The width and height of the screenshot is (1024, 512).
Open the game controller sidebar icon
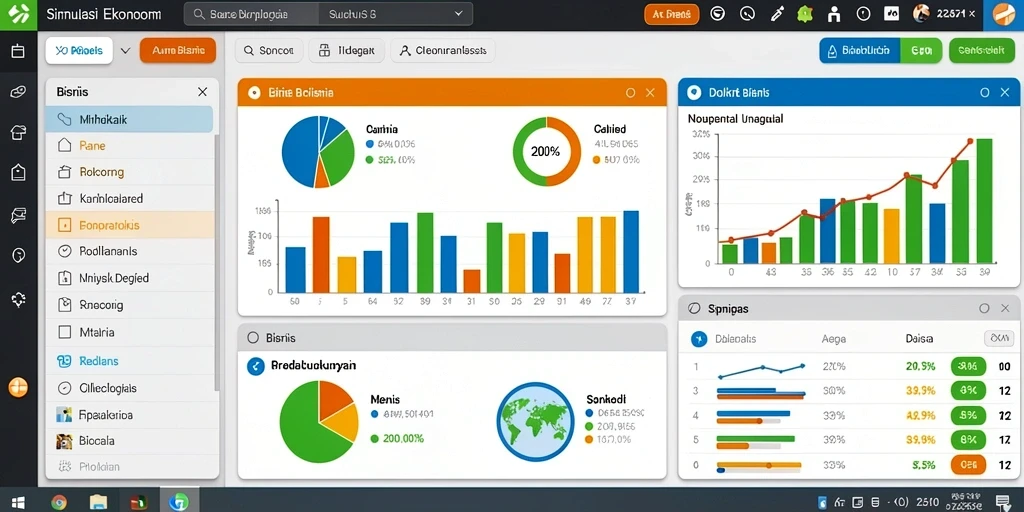click(x=18, y=91)
